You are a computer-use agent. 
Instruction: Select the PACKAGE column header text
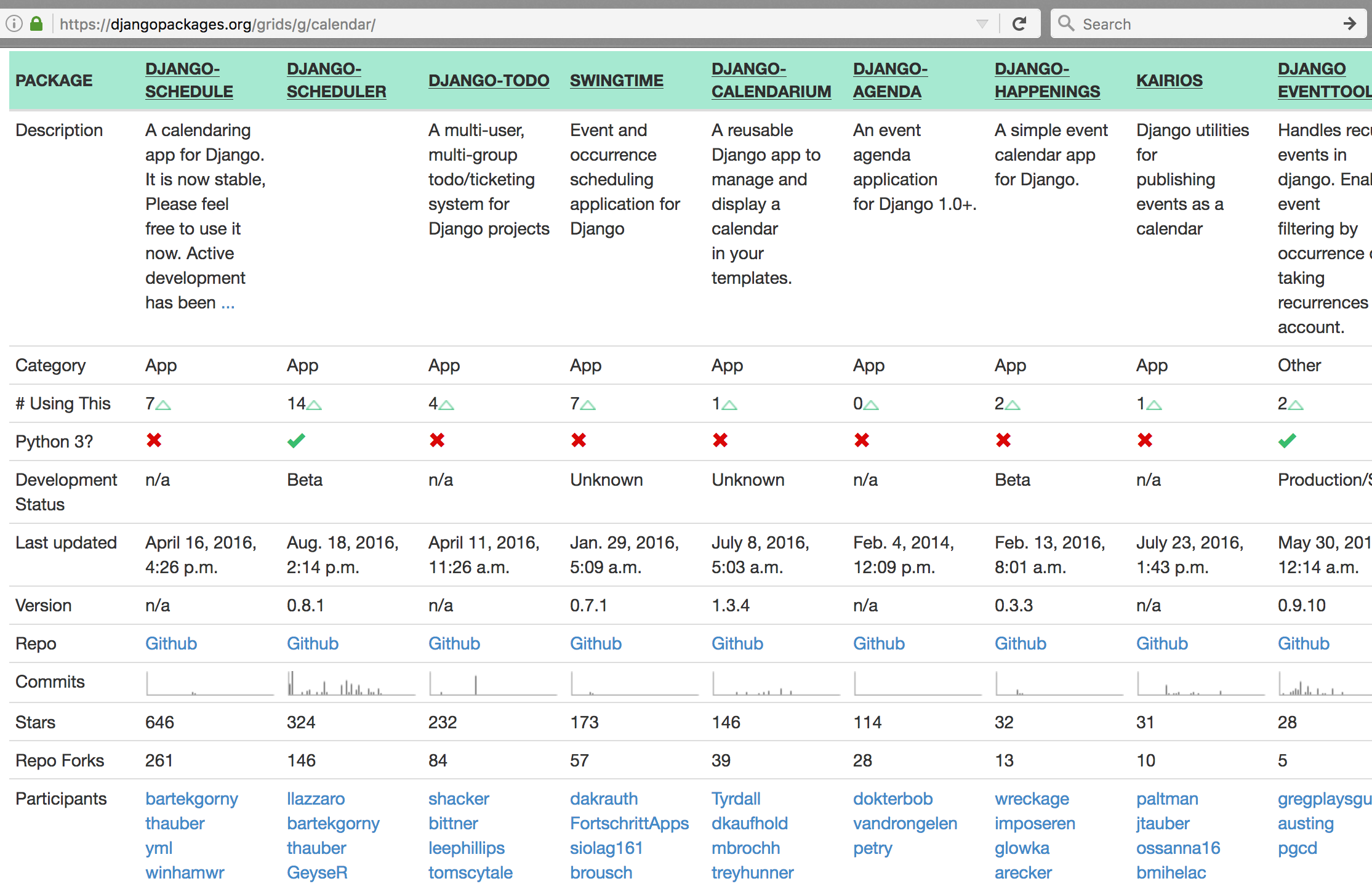[54, 81]
